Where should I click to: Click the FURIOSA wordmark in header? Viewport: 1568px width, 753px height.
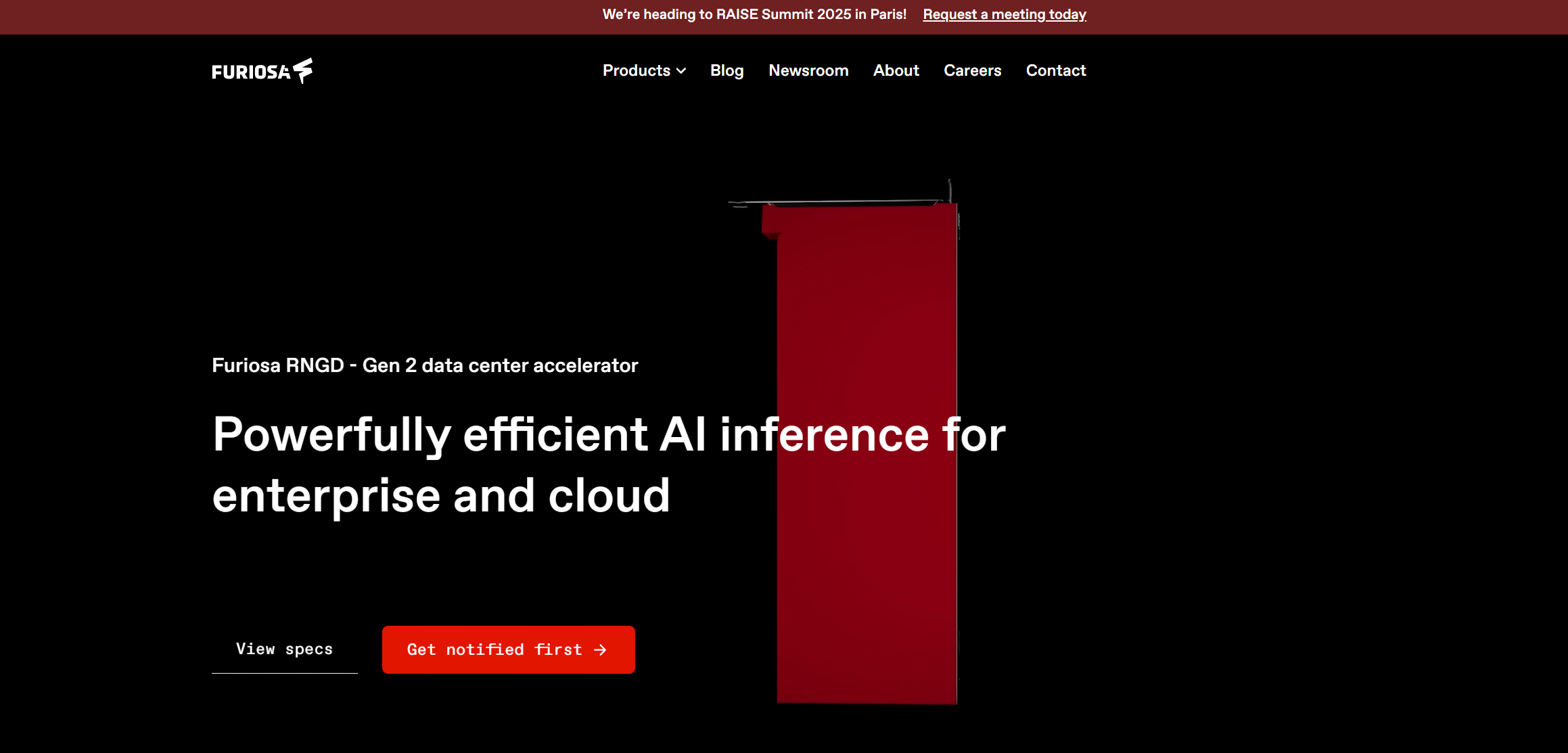(x=251, y=72)
